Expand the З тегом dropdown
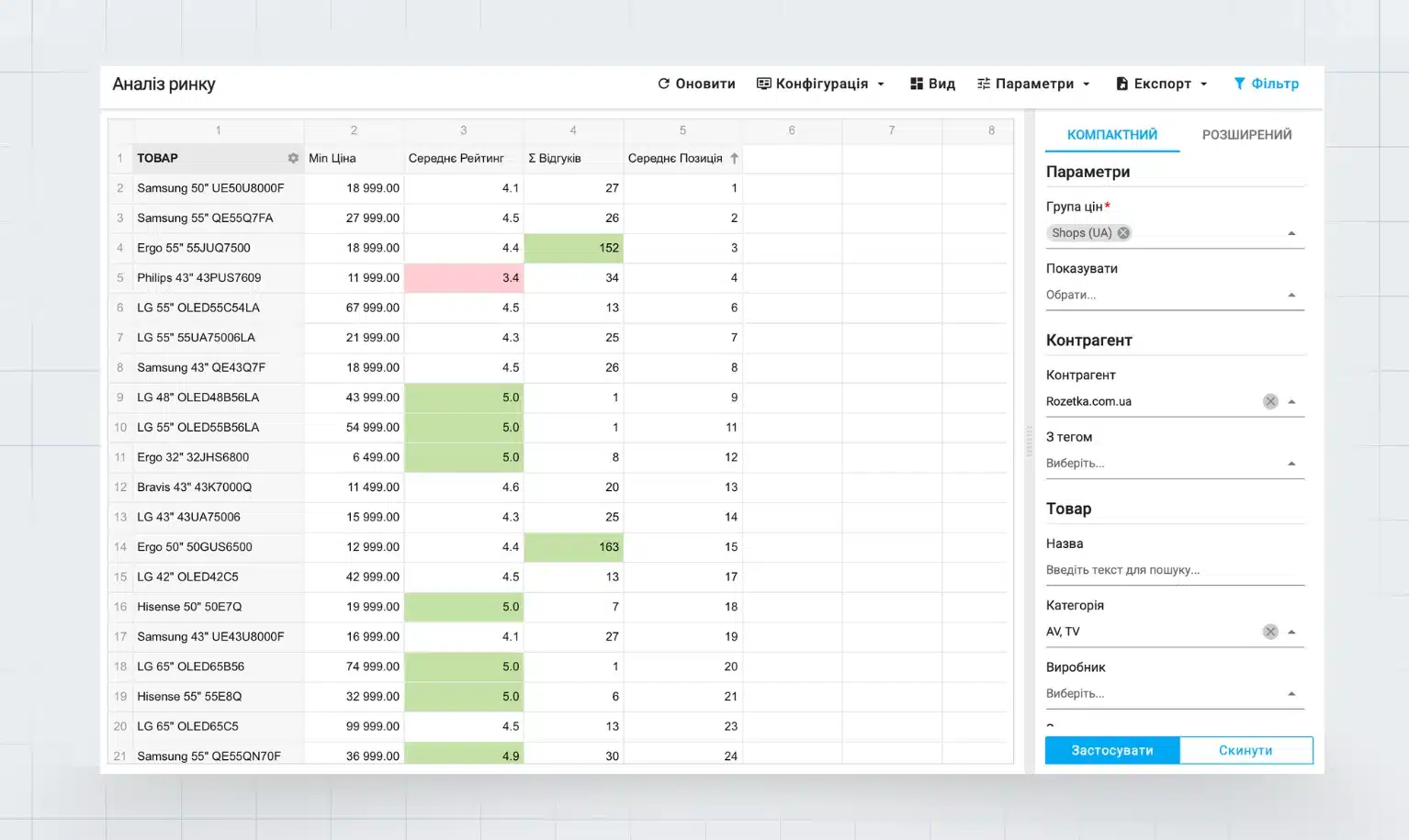 tap(1291, 464)
